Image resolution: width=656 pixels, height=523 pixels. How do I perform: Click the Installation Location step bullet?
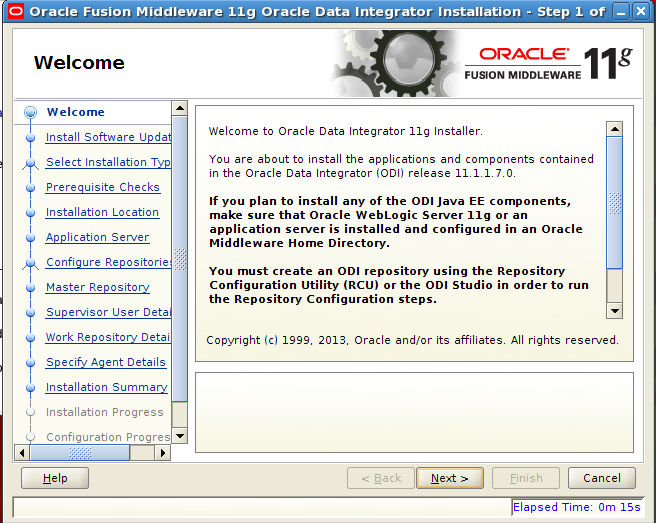click(x=31, y=213)
